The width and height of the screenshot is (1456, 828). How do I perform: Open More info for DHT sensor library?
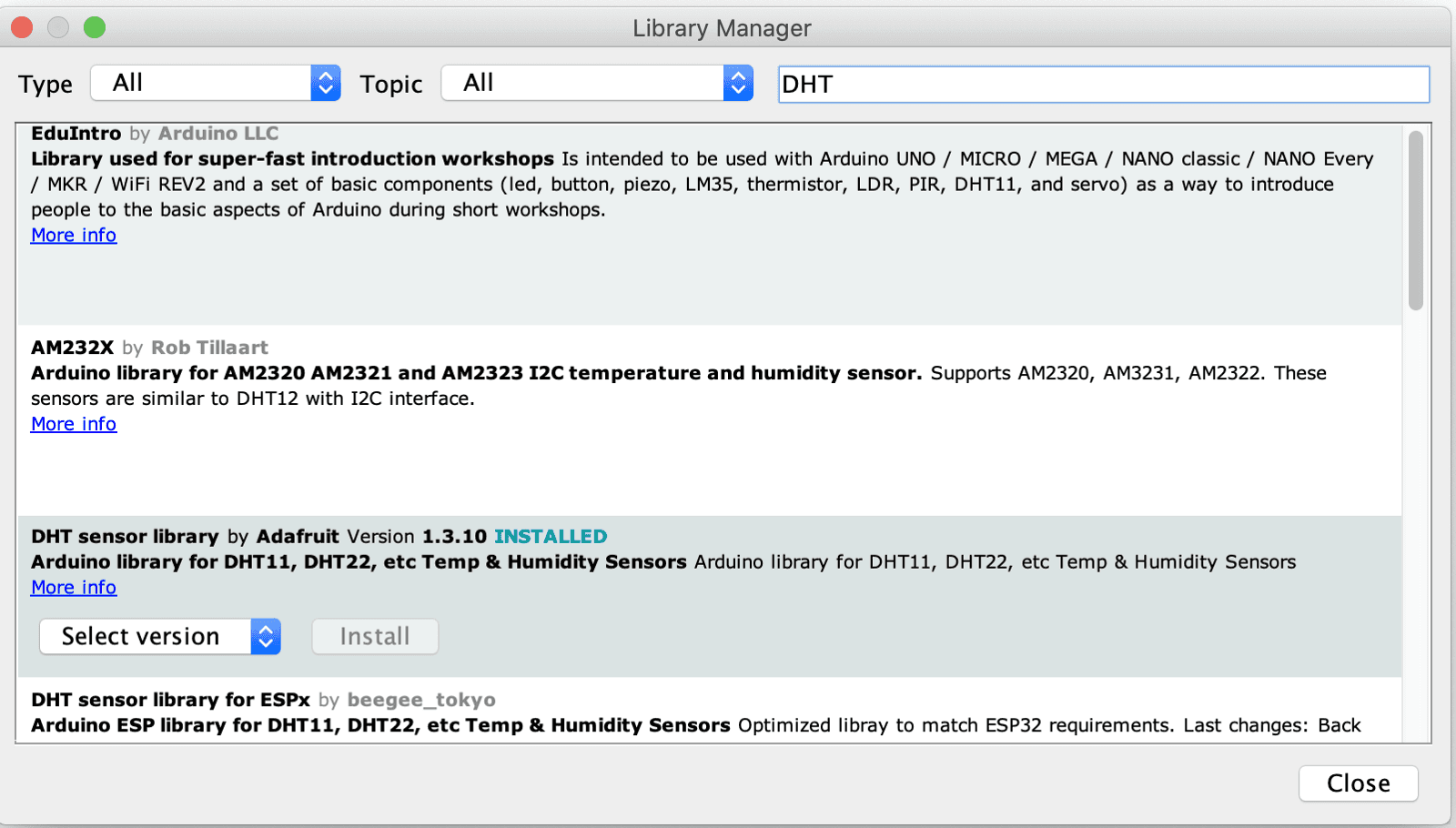tap(74, 588)
